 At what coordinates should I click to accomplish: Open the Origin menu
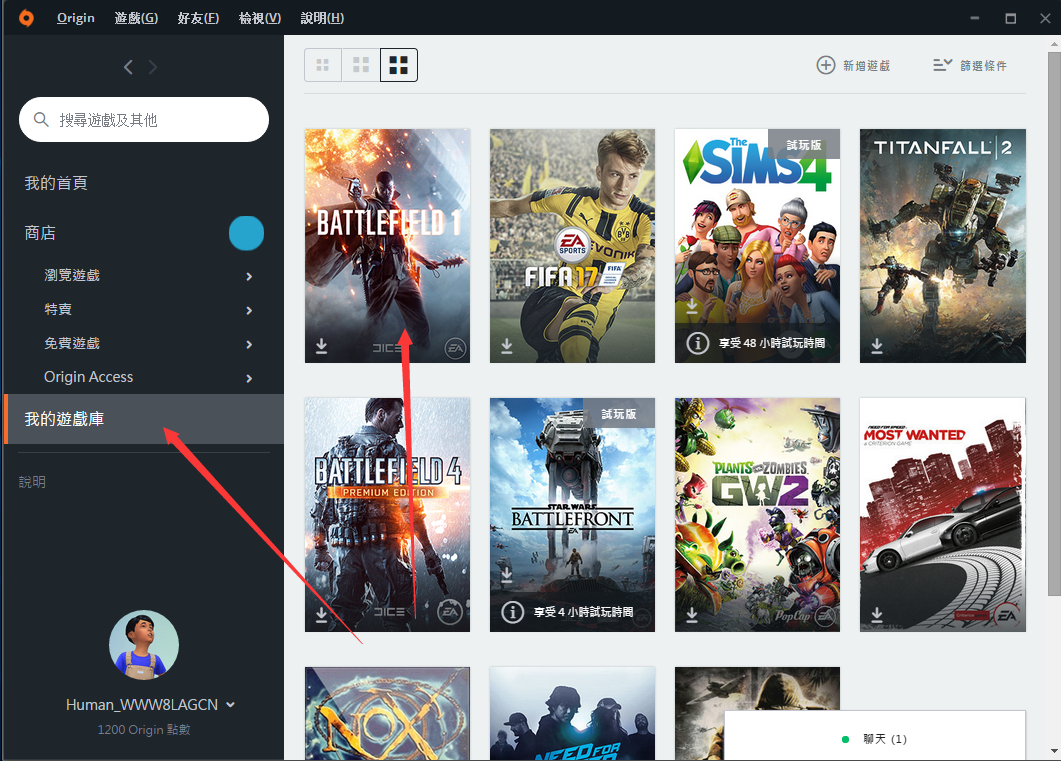pyautogui.click(x=76, y=18)
